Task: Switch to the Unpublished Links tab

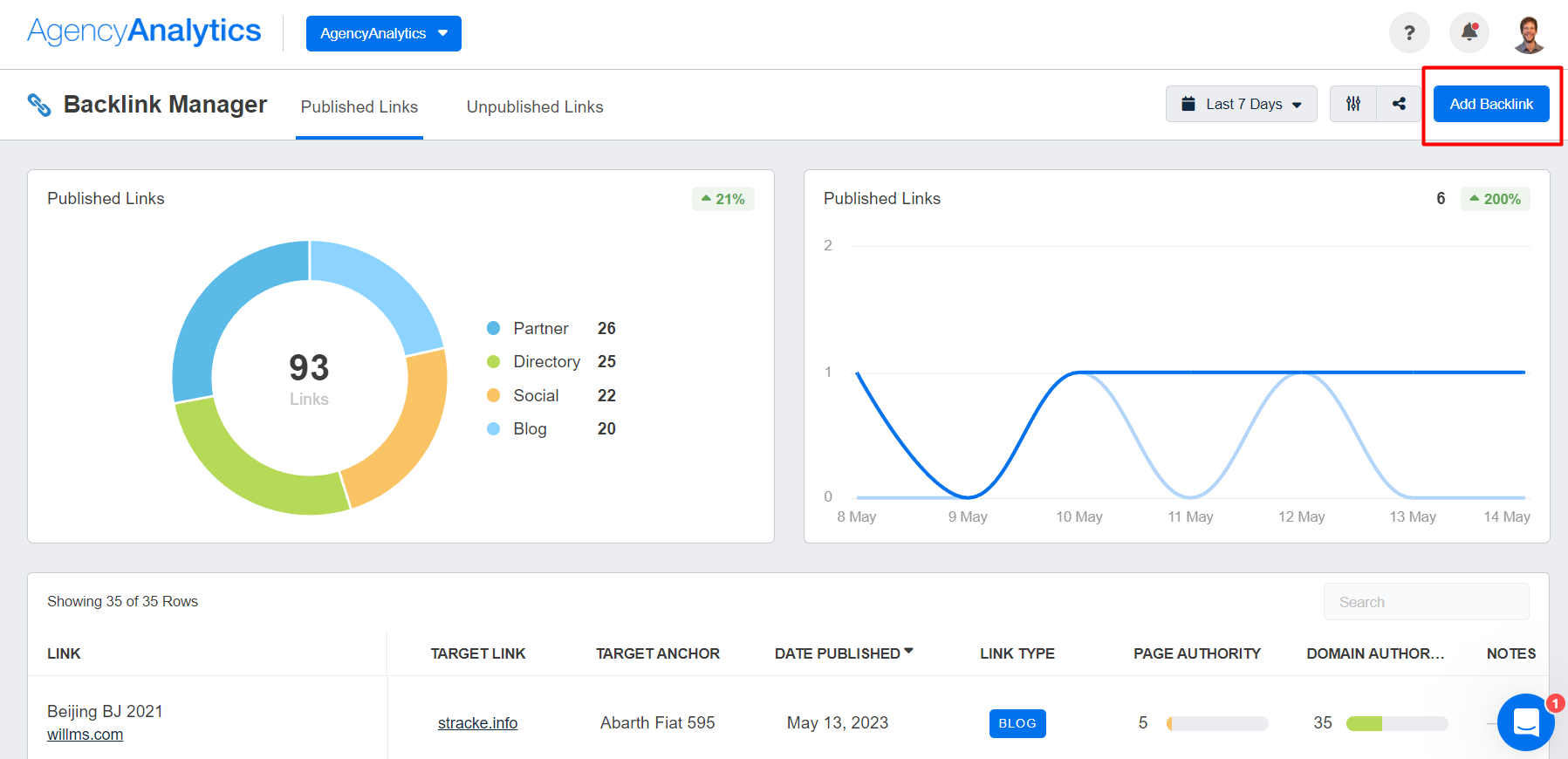Action: [534, 106]
